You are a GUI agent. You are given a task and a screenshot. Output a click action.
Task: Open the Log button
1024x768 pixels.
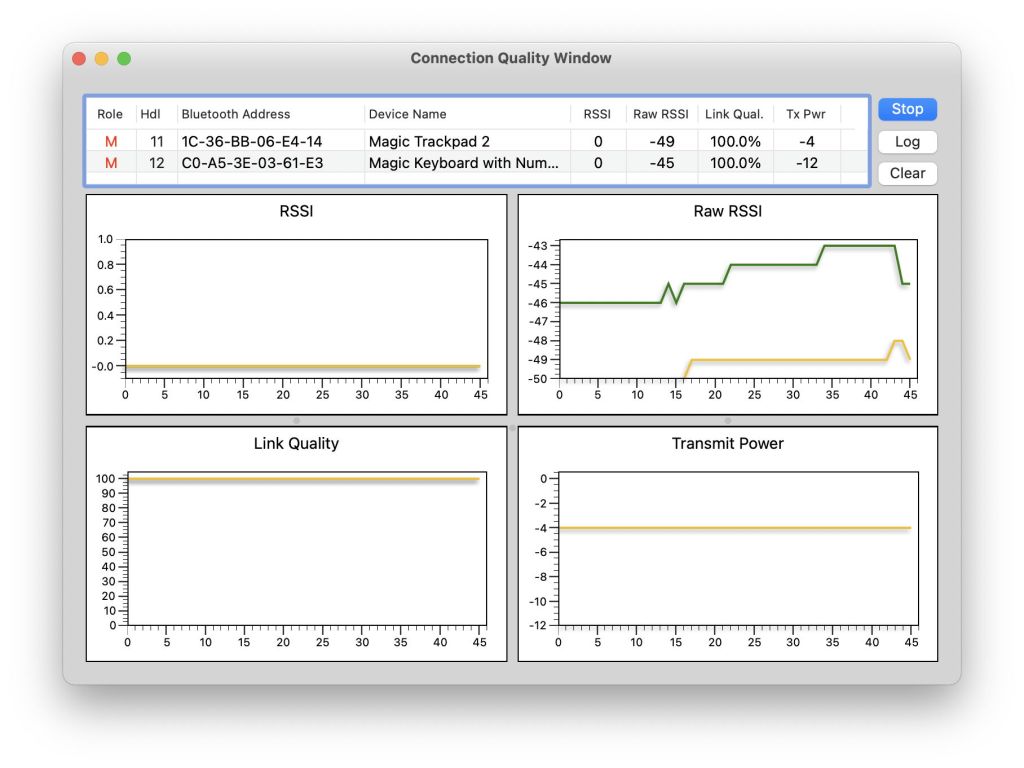coord(907,141)
